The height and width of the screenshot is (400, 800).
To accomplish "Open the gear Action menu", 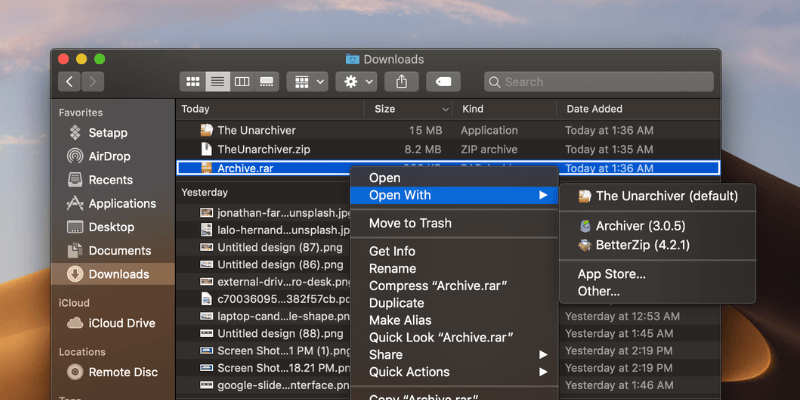I will pyautogui.click(x=356, y=82).
